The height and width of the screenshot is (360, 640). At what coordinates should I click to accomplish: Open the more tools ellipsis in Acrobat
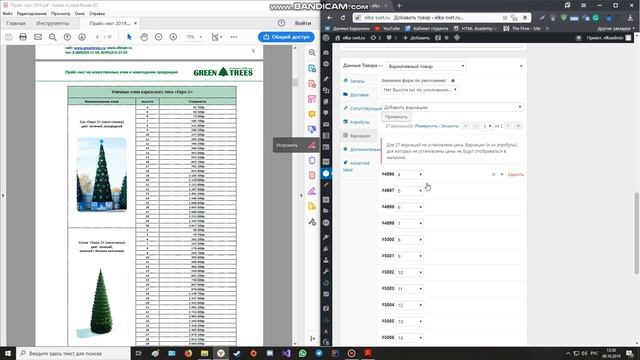[234, 37]
